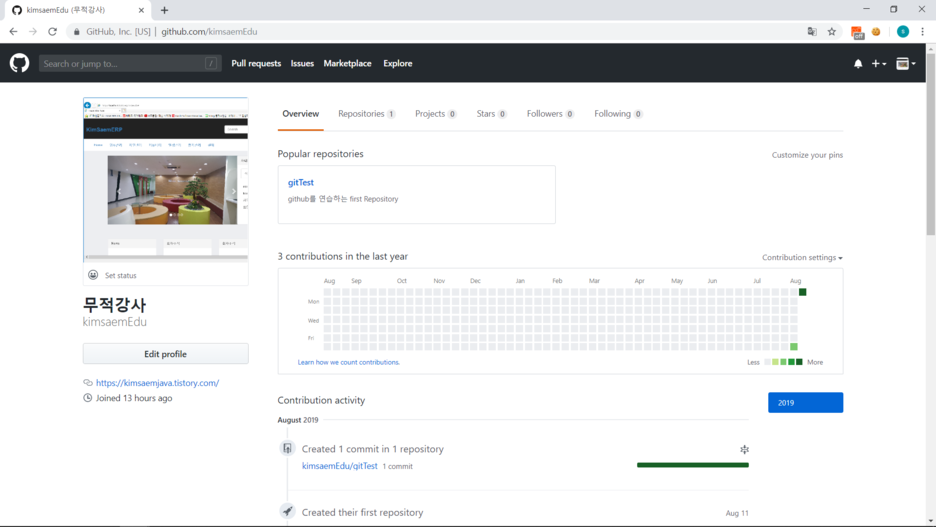Viewport: 936px width, 527px height.
Task: Click the GitHub Octocat logo
Action: 19,63
